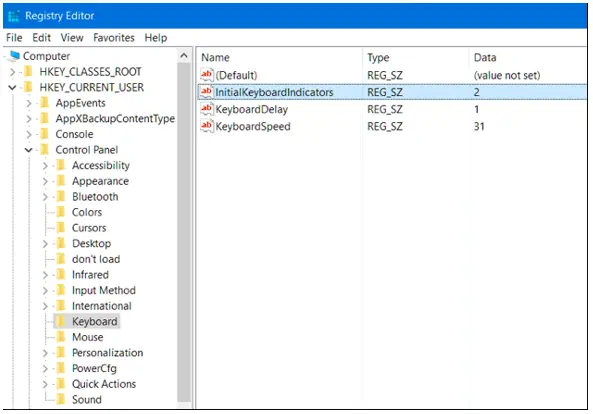The height and width of the screenshot is (414, 593).
Task: Expand the Personalization key
Action: pyautogui.click(x=45, y=353)
